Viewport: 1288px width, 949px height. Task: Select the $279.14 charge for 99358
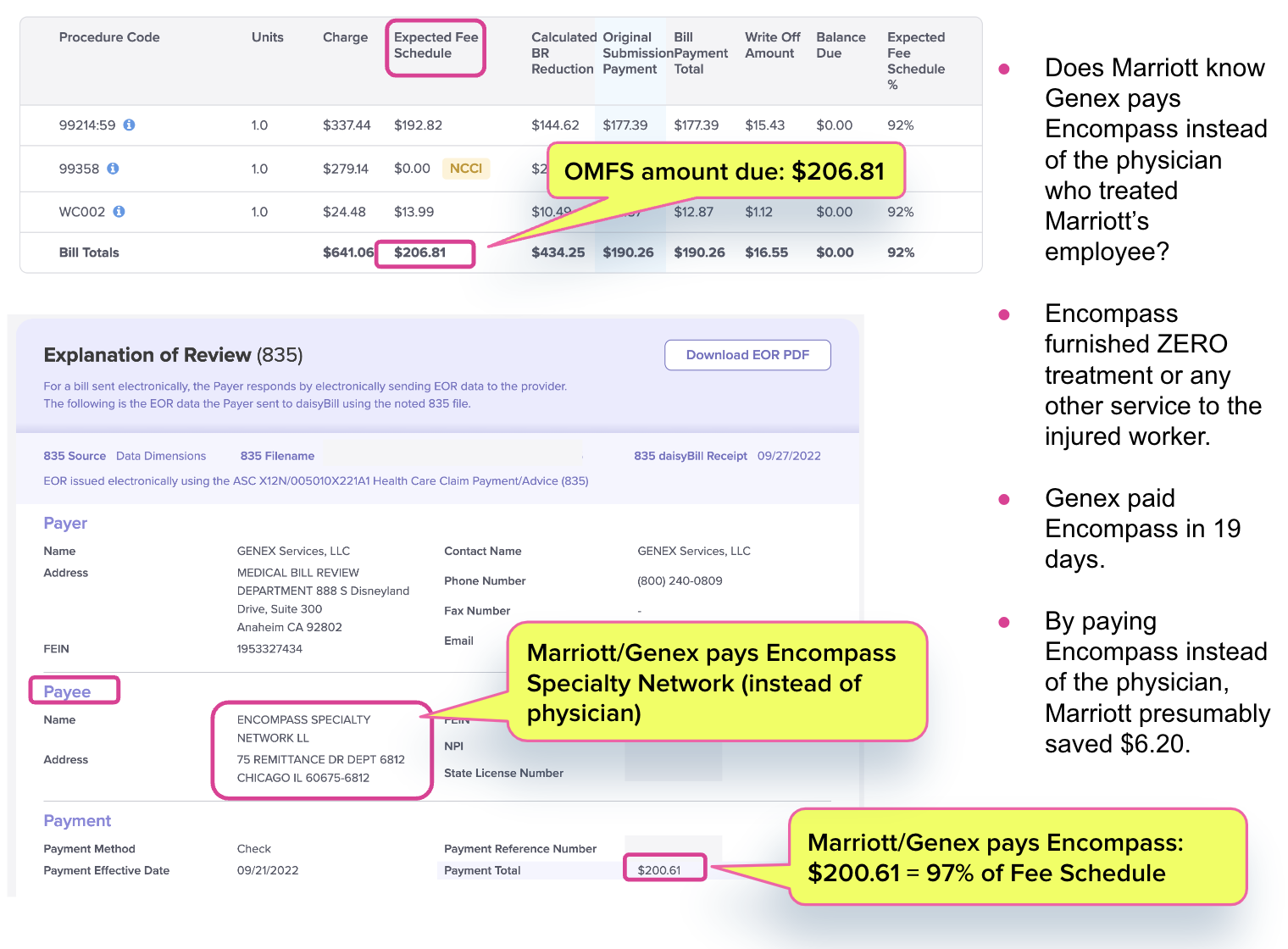pos(346,169)
